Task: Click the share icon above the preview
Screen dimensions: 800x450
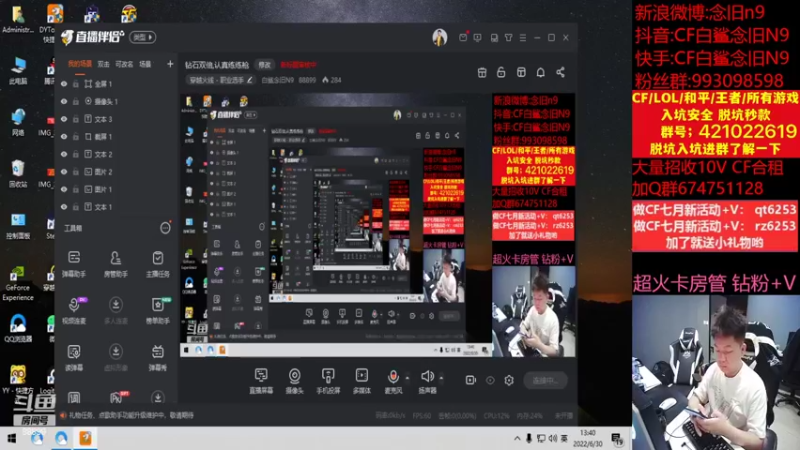Action: [560, 72]
